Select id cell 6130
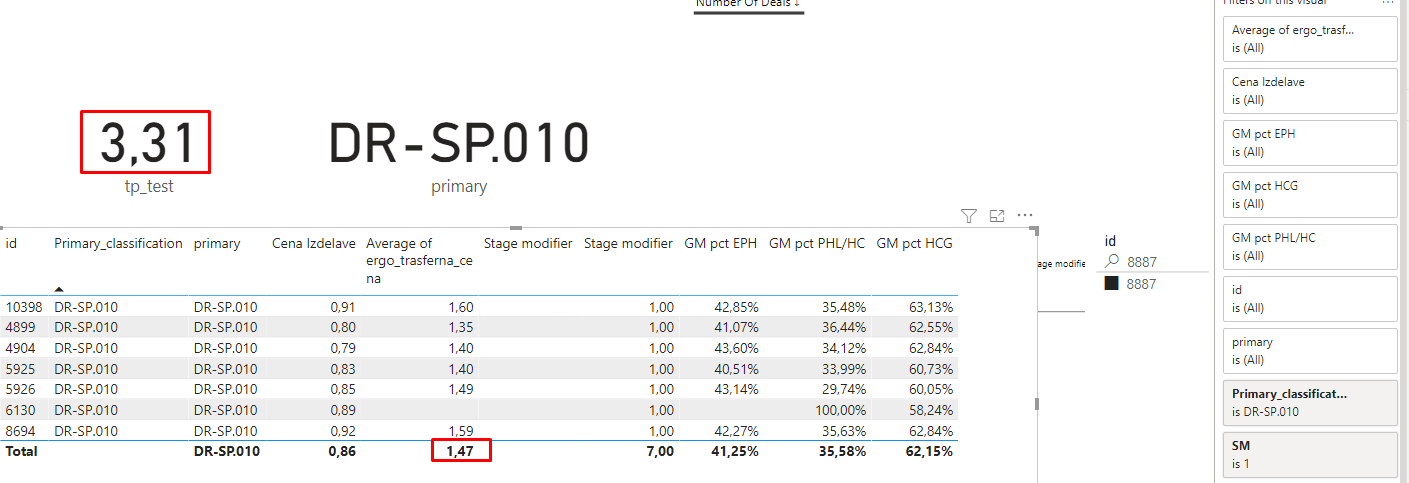This screenshot has width=1409, height=483. [x=20, y=410]
